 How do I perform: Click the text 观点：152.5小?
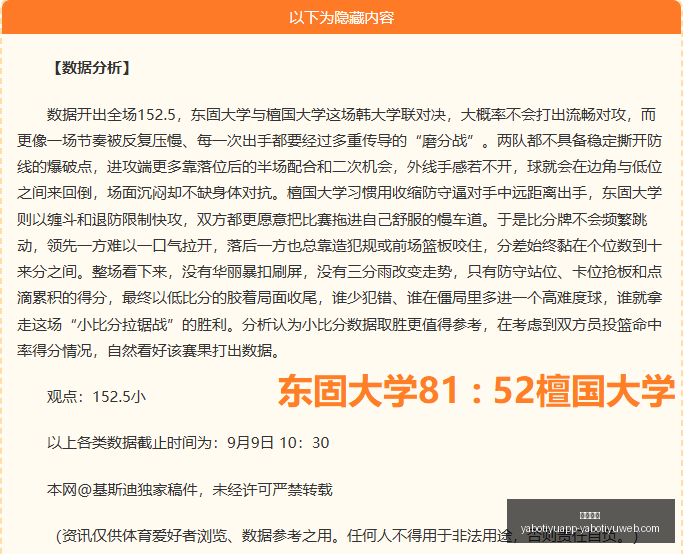[96, 396]
